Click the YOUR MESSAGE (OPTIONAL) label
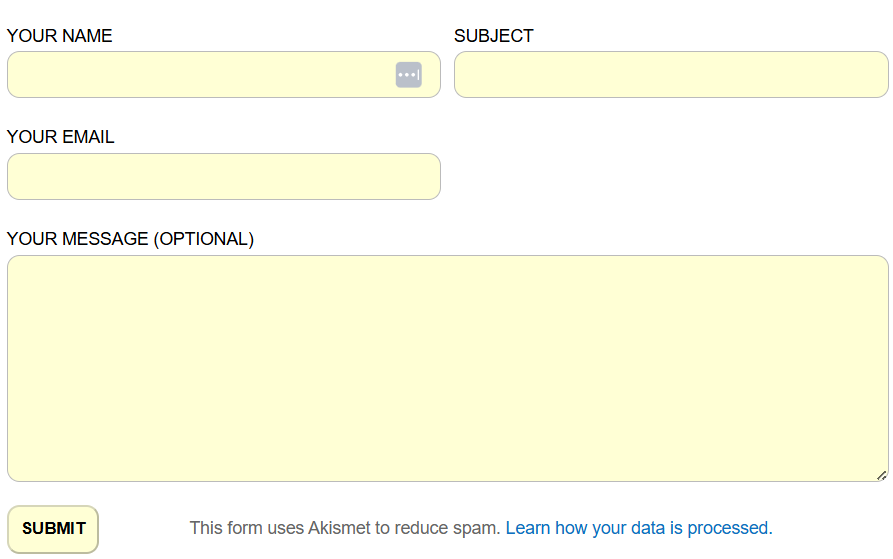This screenshot has width=893, height=559. (x=131, y=239)
